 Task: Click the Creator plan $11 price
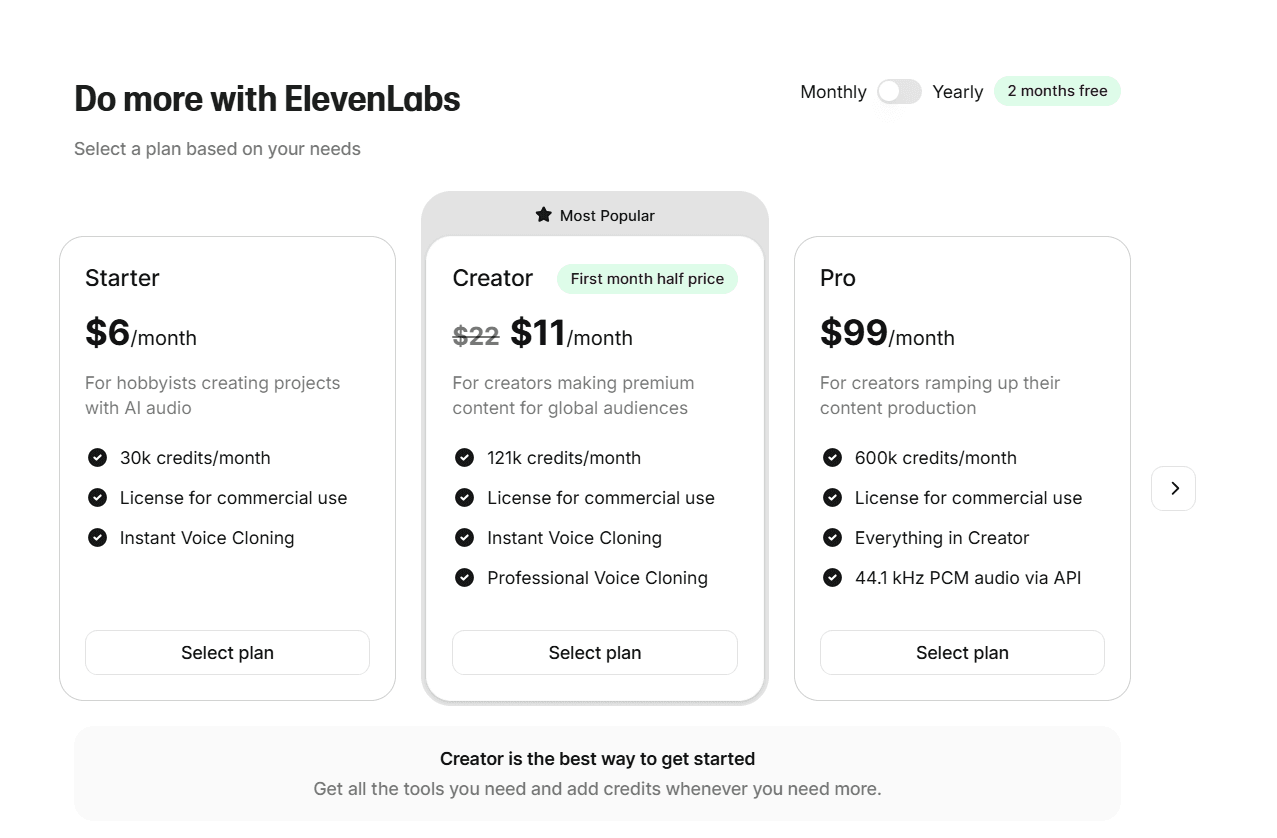pos(538,333)
